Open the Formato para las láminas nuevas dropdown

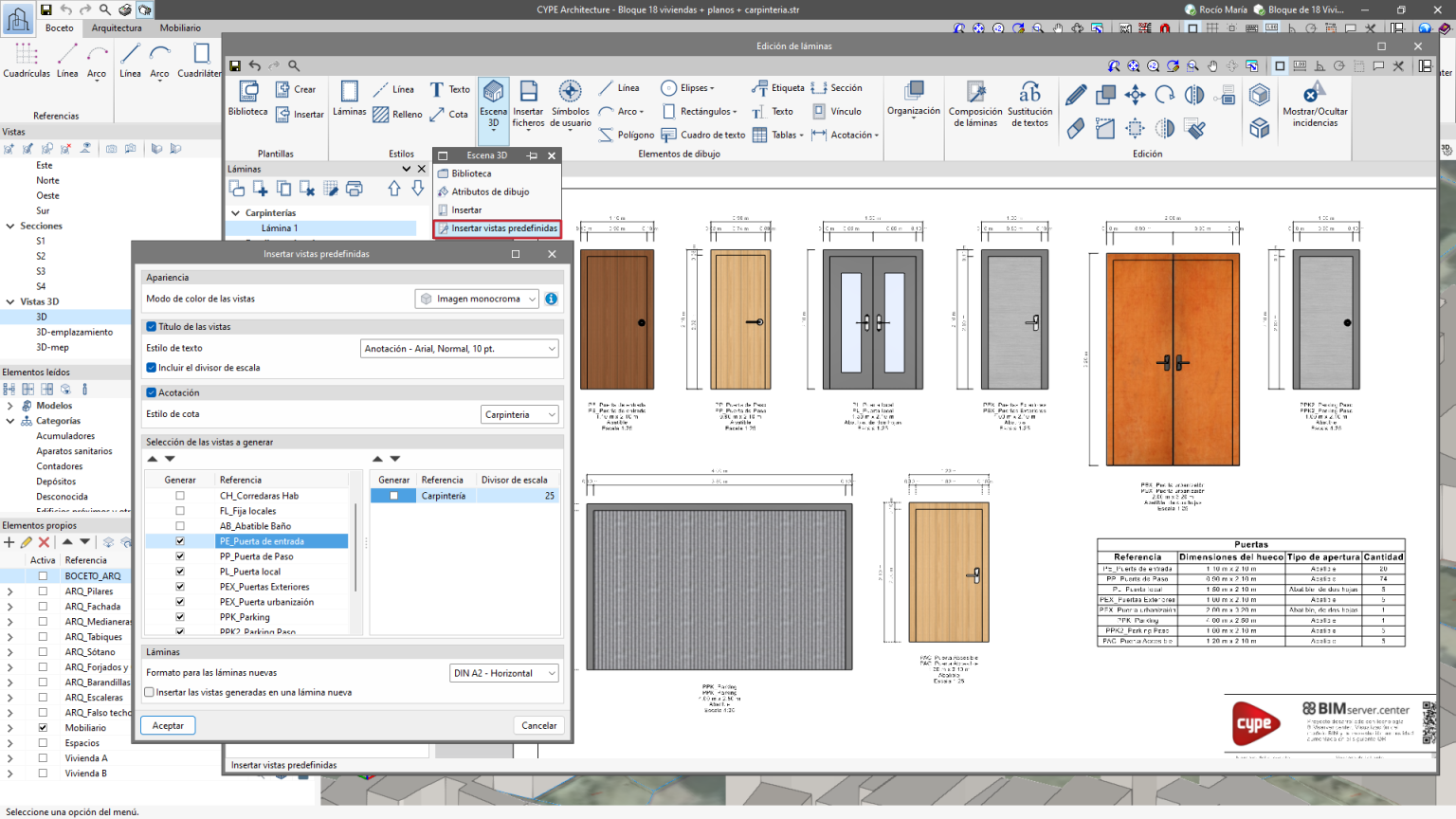[x=504, y=673]
